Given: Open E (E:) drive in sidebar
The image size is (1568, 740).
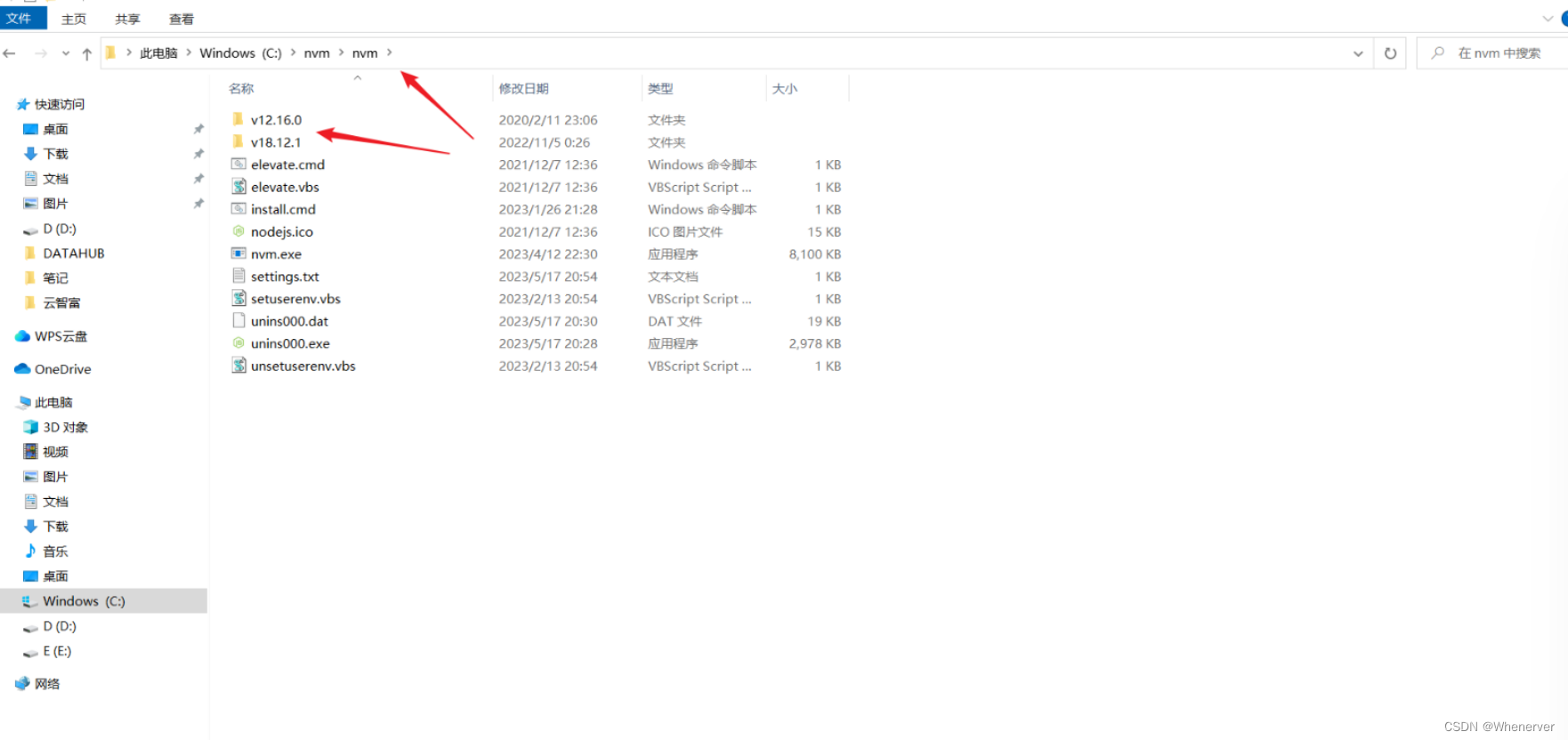Looking at the screenshot, I should click(x=57, y=651).
